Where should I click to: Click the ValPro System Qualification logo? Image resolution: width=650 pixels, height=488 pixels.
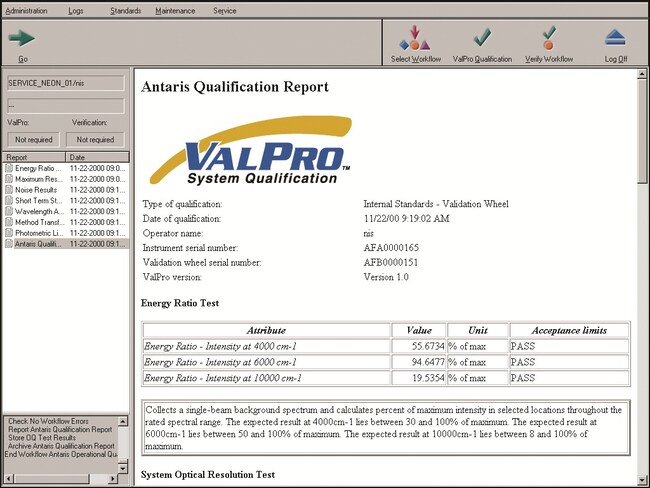tap(251, 151)
